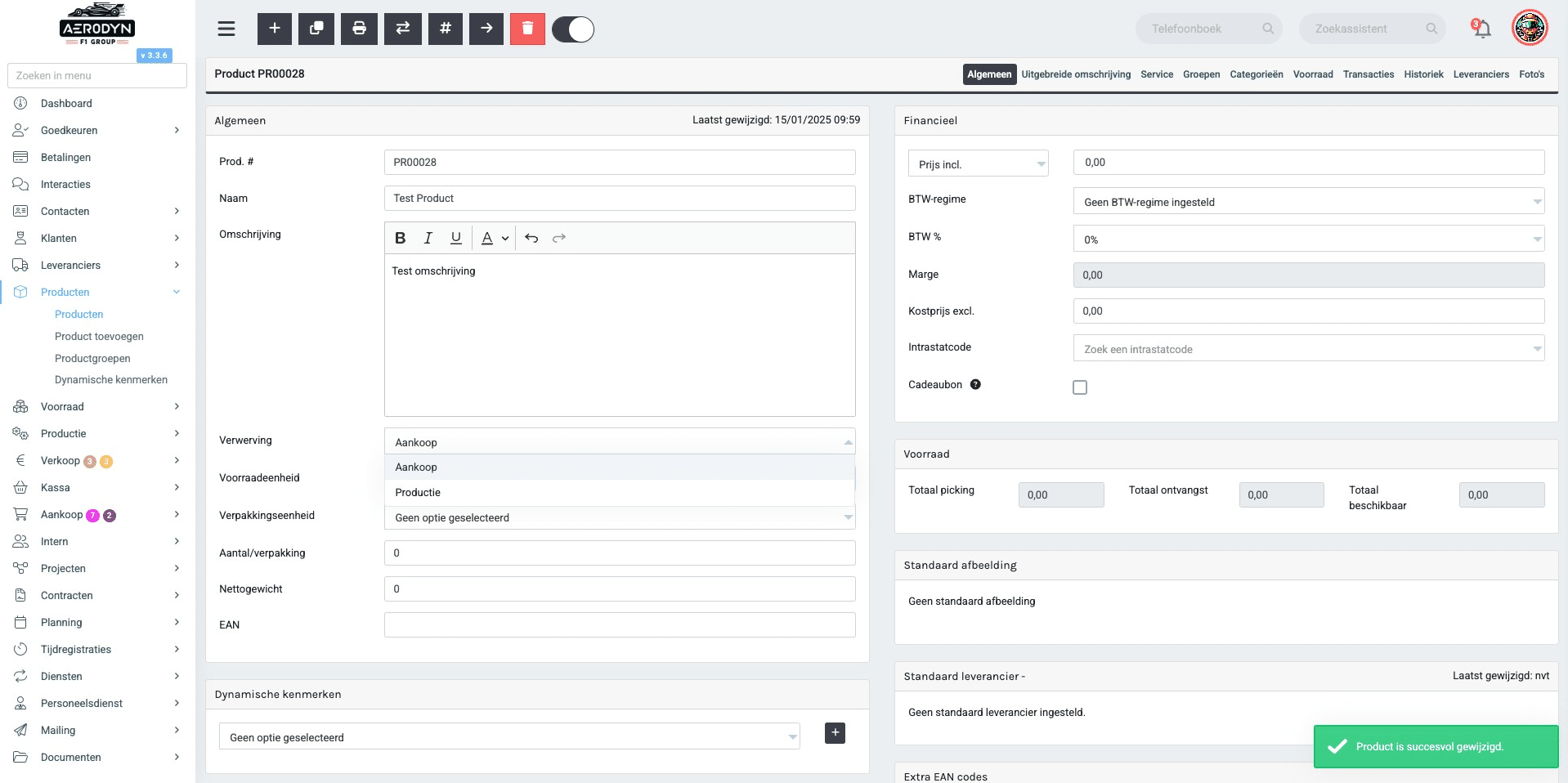The height and width of the screenshot is (783, 1568).
Task: Click the Nettogewicht input field
Action: click(x=620, y=588)
